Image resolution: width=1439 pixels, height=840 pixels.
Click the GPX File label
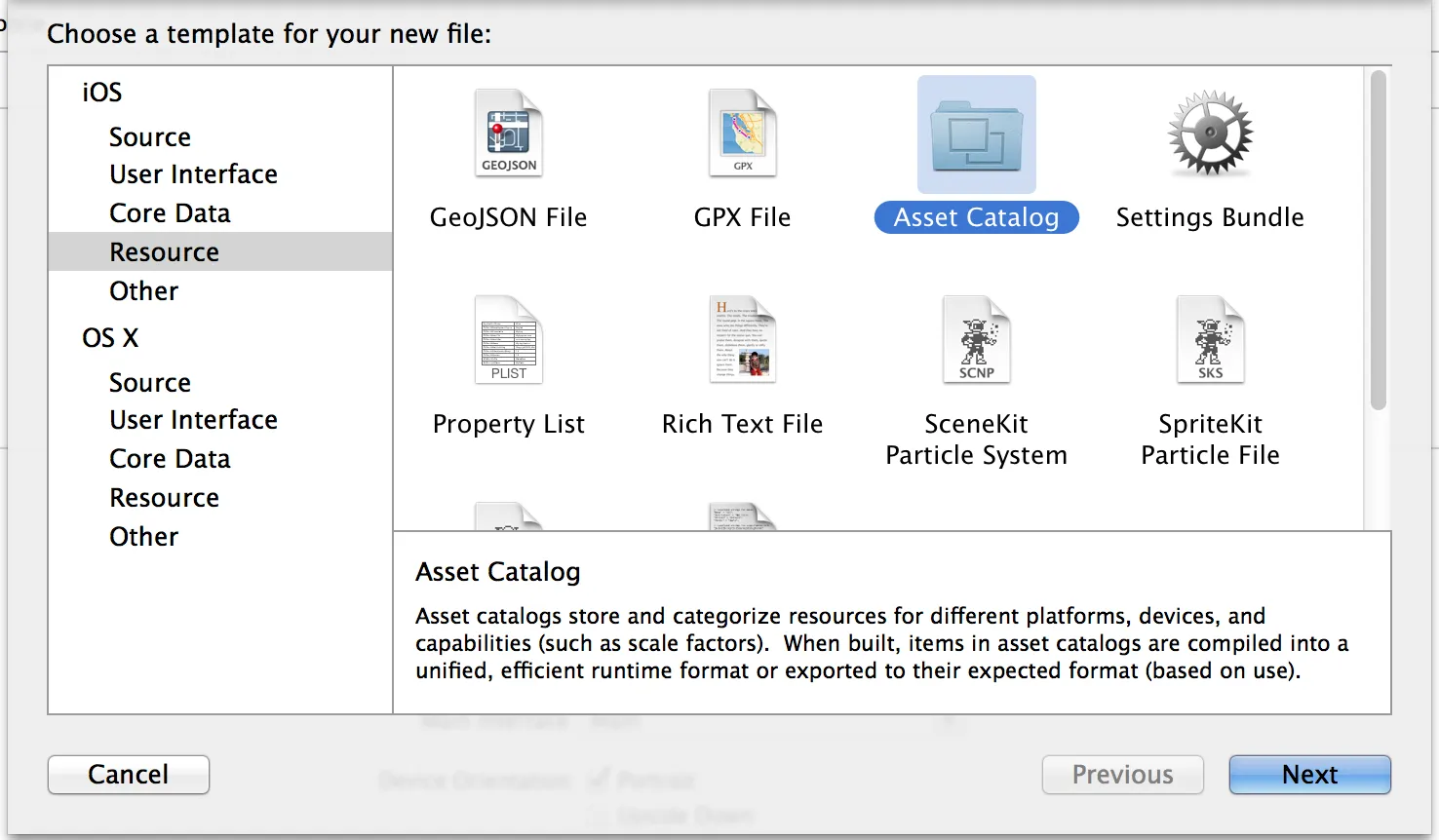[x=743, y=217]
